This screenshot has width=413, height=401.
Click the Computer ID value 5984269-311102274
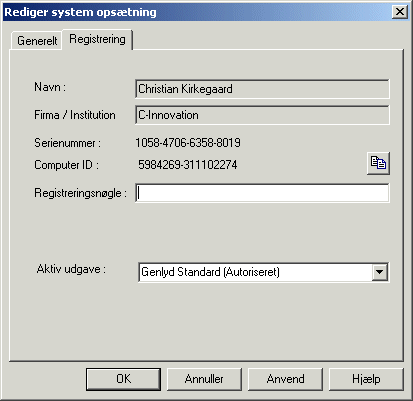tap(188, 165)
